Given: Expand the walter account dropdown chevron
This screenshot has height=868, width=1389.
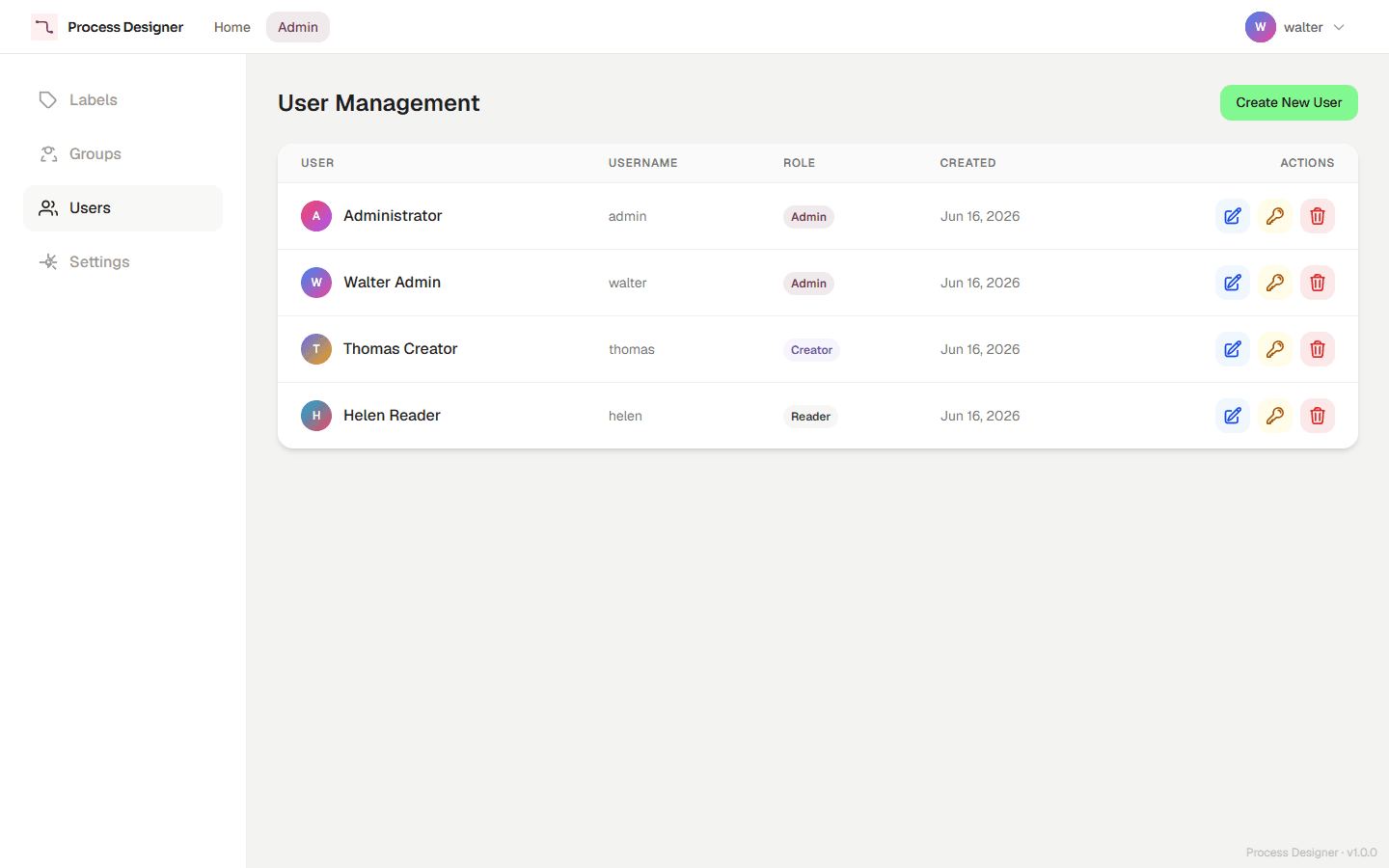Looking at the screenshot, I should [x=1339, y=27].
